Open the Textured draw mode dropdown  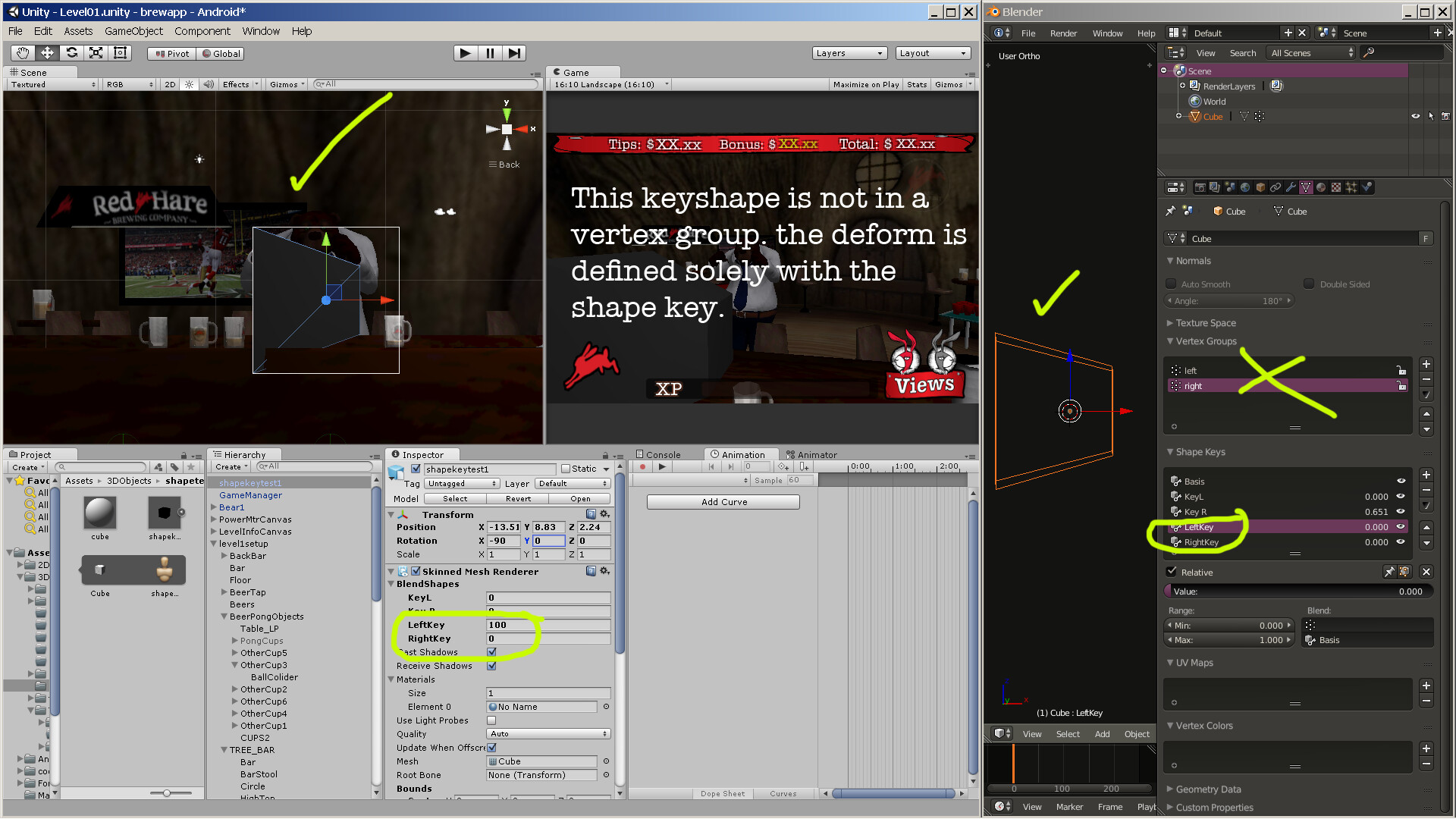pyautogui.click(x=50, y=84)
